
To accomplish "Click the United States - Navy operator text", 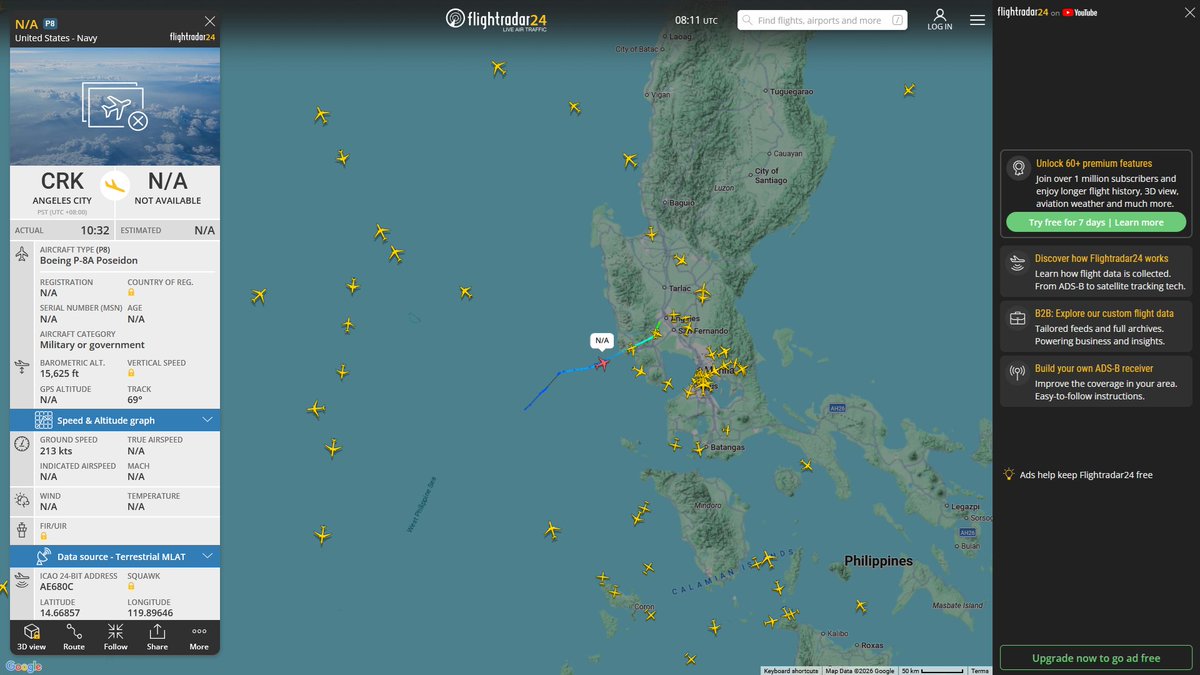I will click(x=56, y=37).
